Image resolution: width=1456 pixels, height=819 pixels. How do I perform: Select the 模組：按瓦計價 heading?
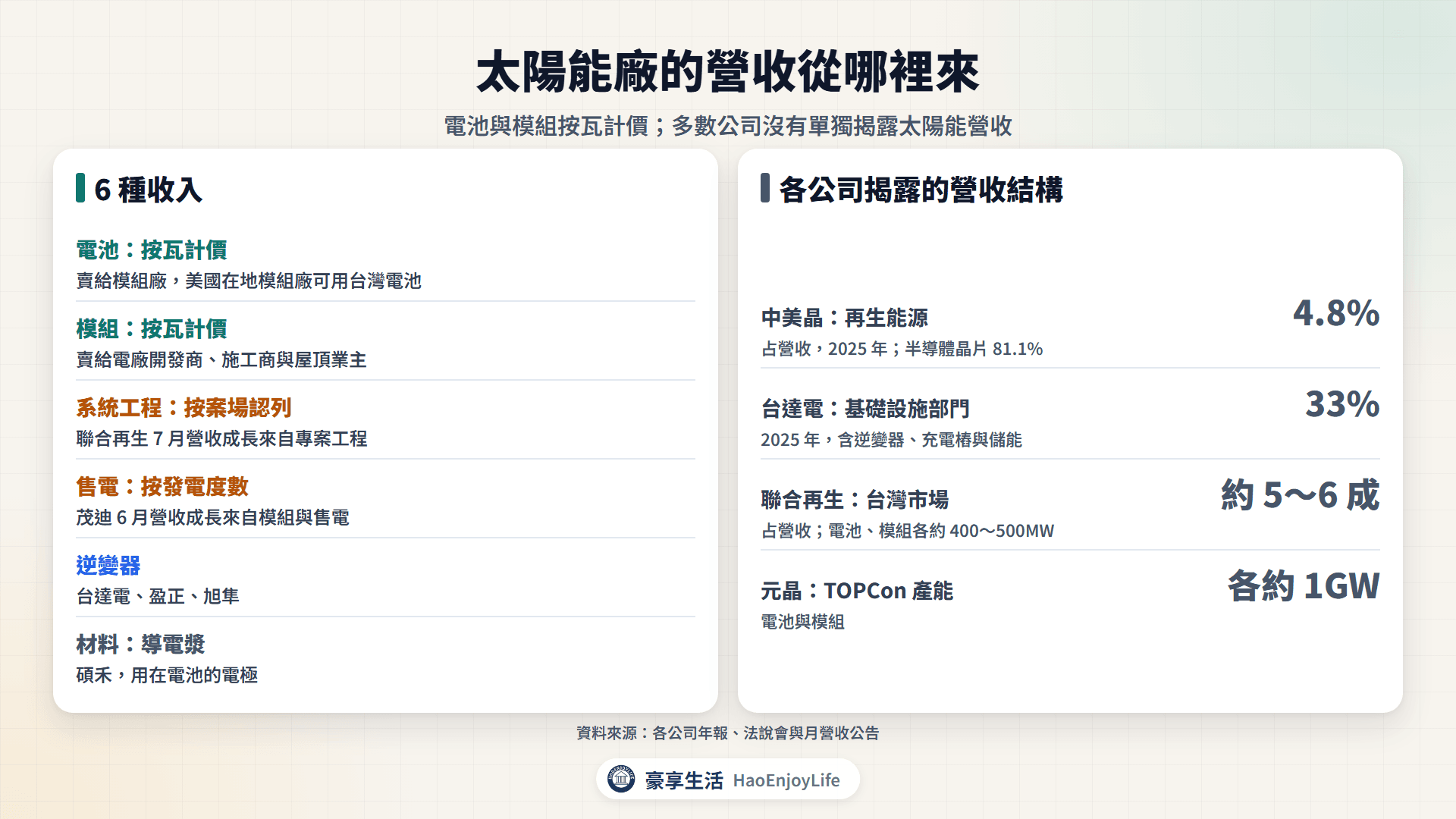(152, 329)
